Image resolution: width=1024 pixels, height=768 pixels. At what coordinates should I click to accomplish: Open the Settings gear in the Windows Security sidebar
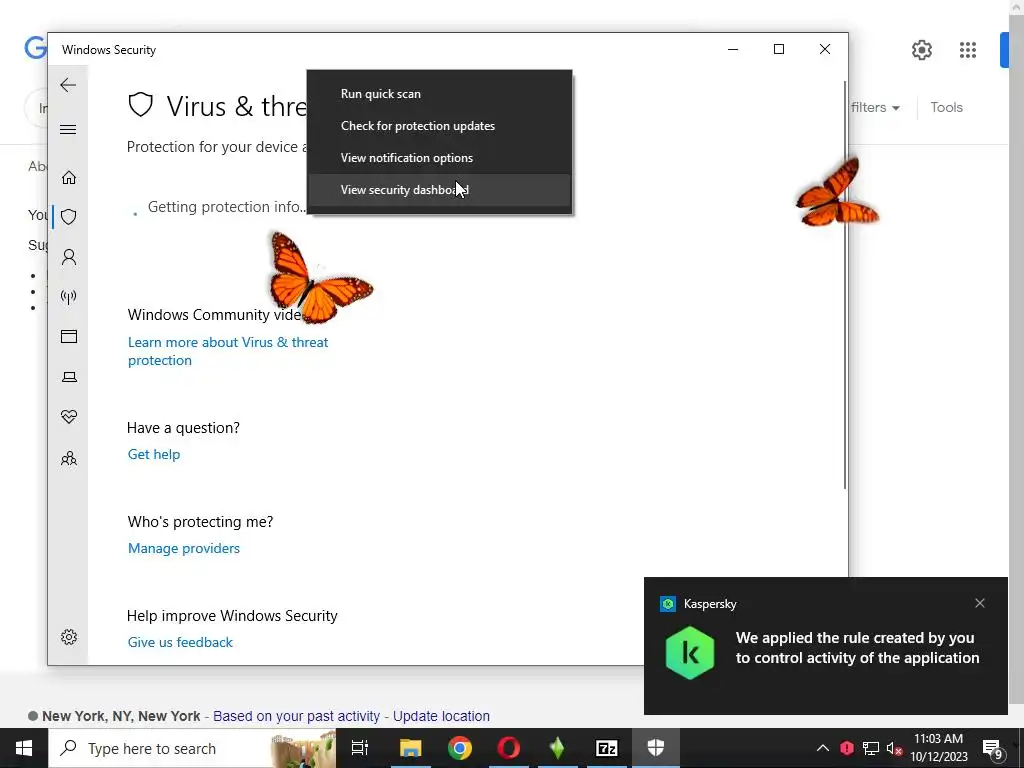69,637
